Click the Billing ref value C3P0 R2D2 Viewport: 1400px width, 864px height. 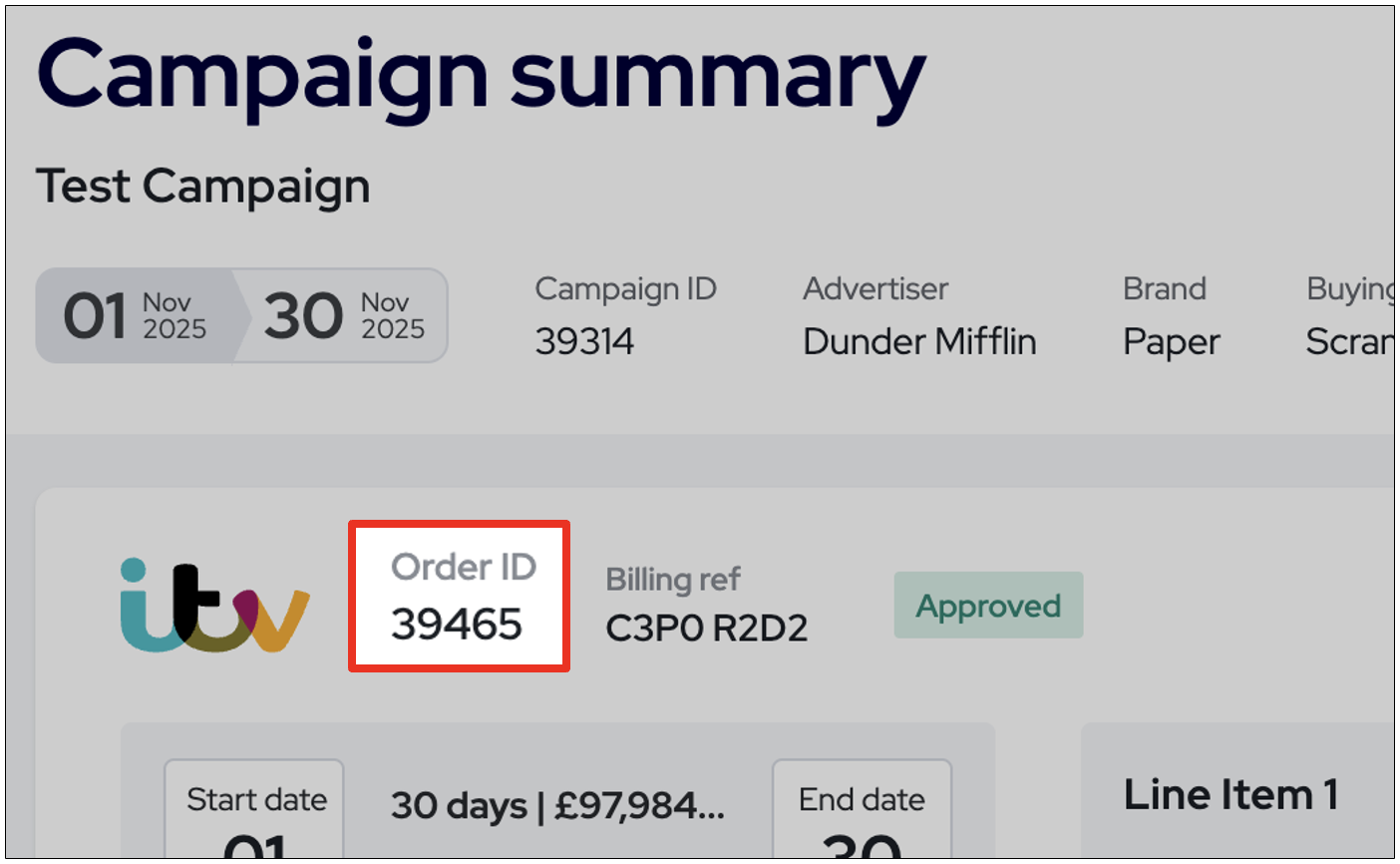click(707, 628)
